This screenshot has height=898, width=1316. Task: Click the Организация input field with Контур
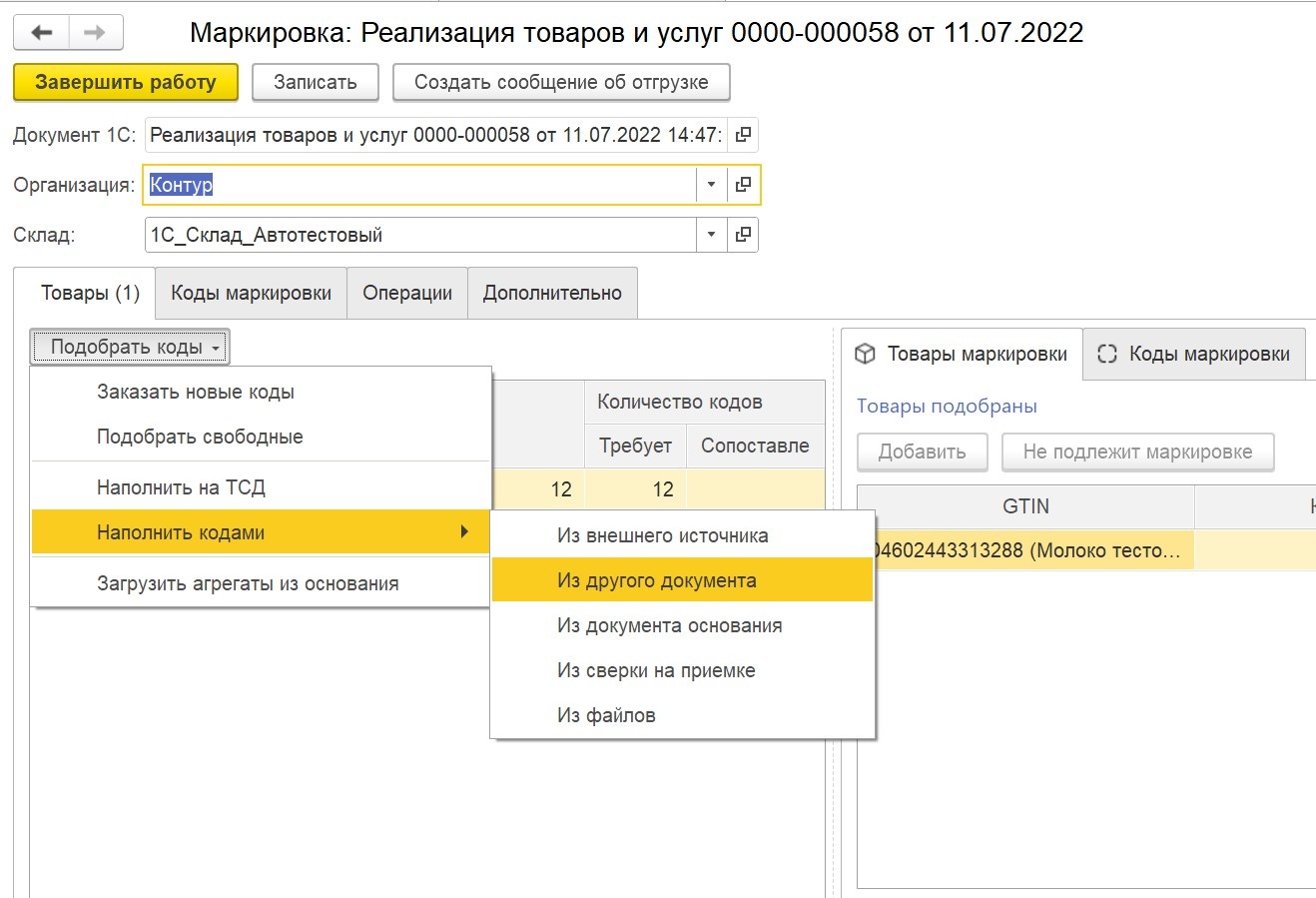[x=420, y=185]
